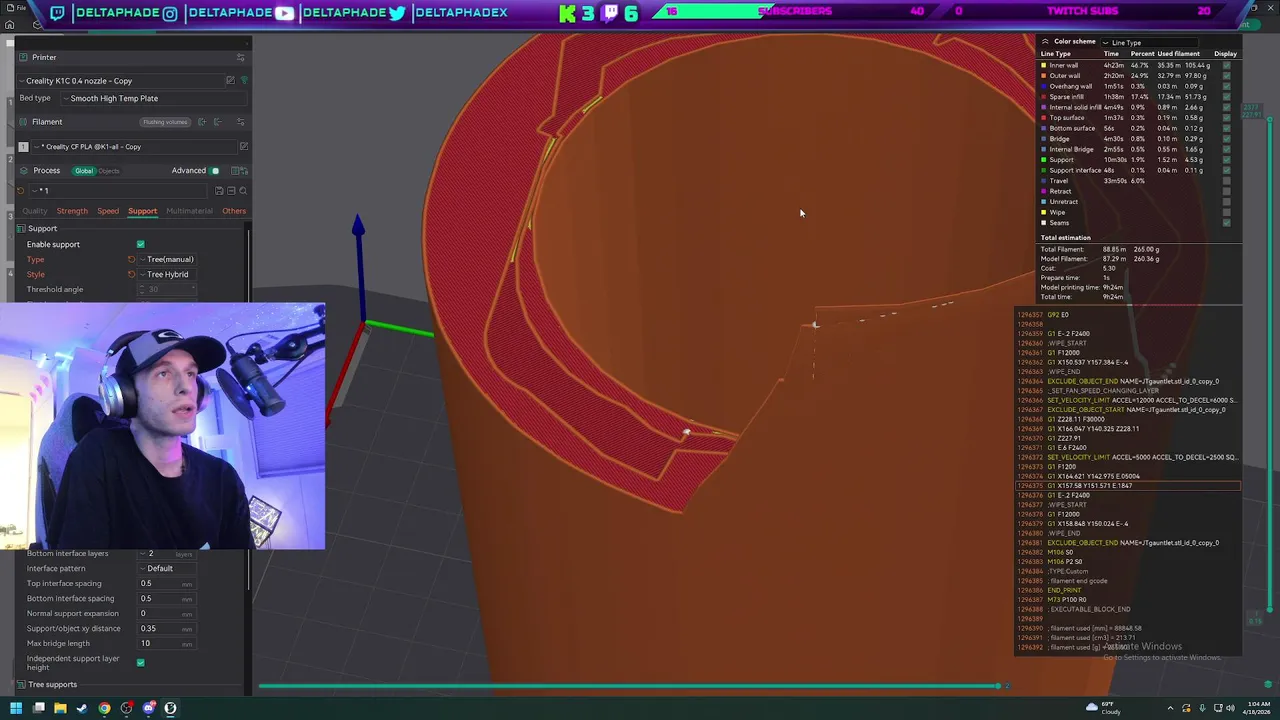Edit the Creality CF PLA filament preset
Image resolution: width=1280 pixels, height=720 pixels.
tap(243, 146)
